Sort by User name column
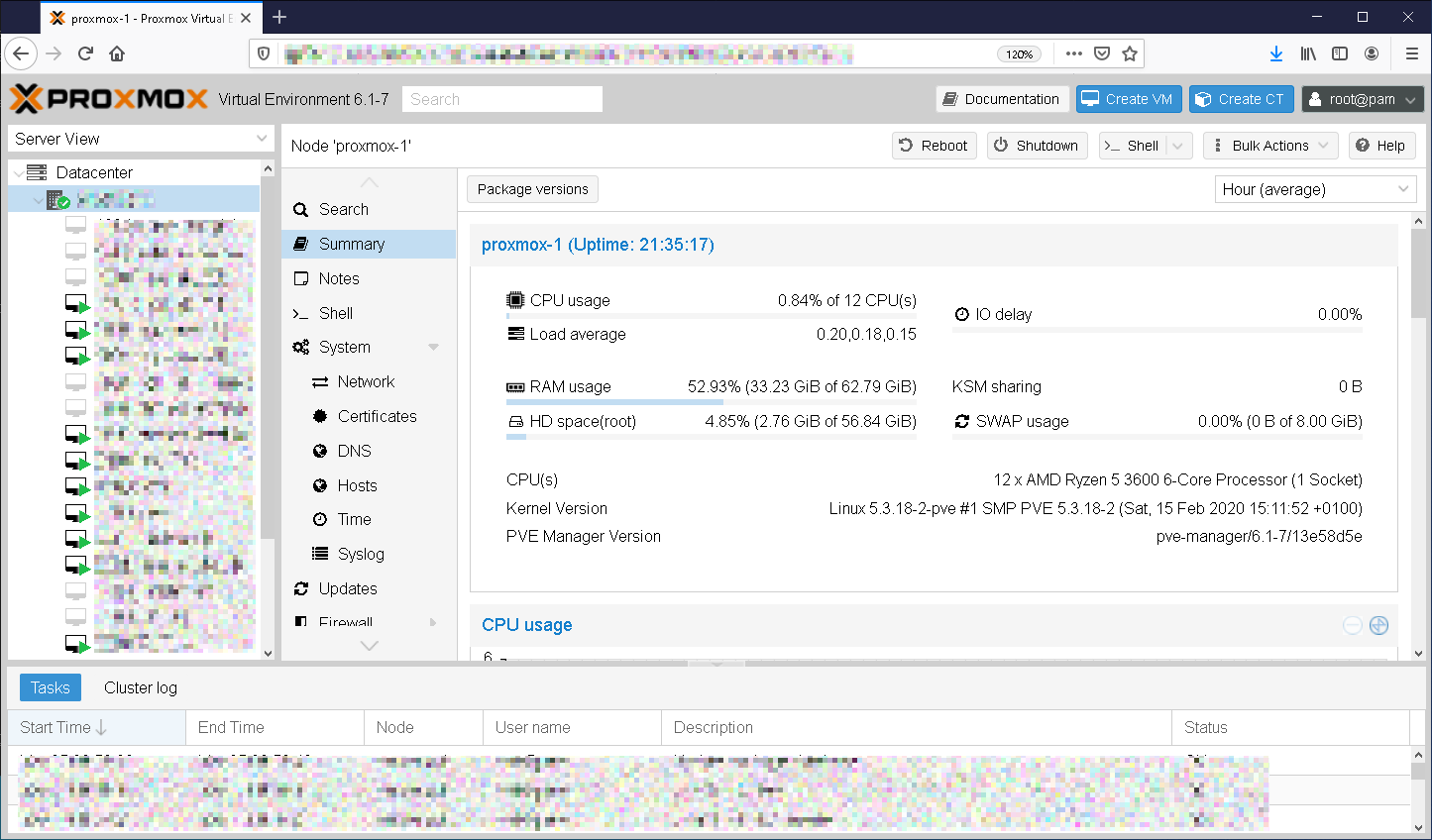 [572, 727]
